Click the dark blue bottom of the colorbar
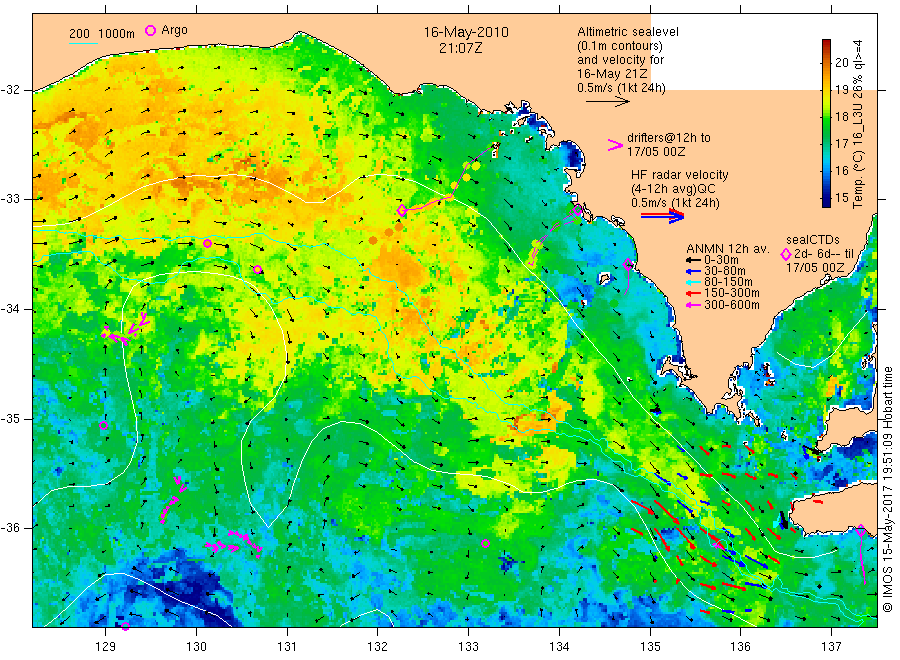Image resolution: width=900 pixels, height=660 pixels. coord(826,200)
